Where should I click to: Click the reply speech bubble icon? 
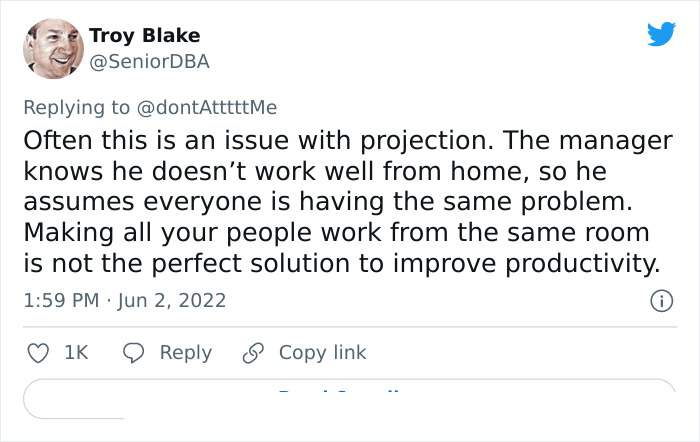133,353
